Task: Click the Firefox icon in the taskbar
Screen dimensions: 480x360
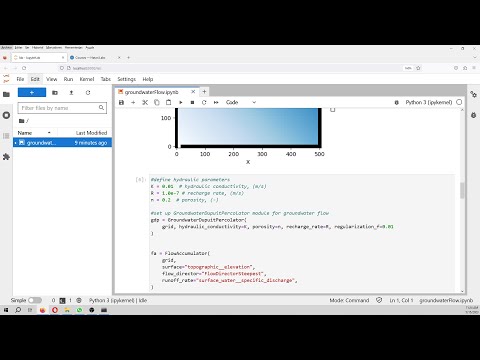Action: coord(43,310)
